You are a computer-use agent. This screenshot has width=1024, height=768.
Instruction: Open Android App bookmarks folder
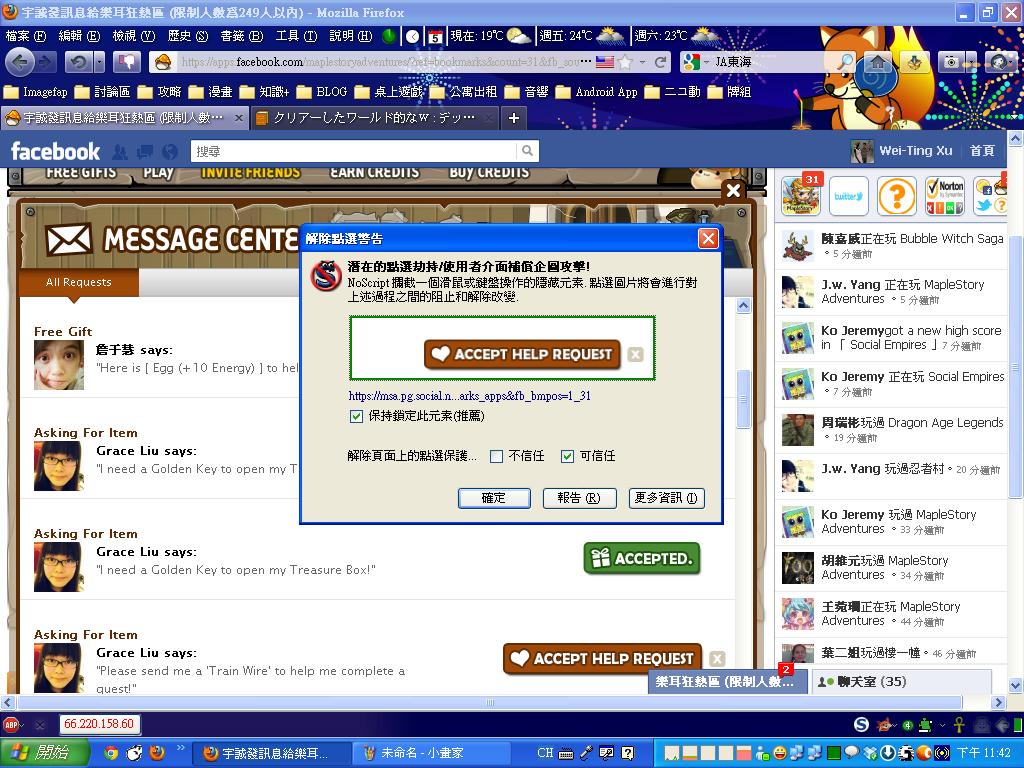point(597,92)
